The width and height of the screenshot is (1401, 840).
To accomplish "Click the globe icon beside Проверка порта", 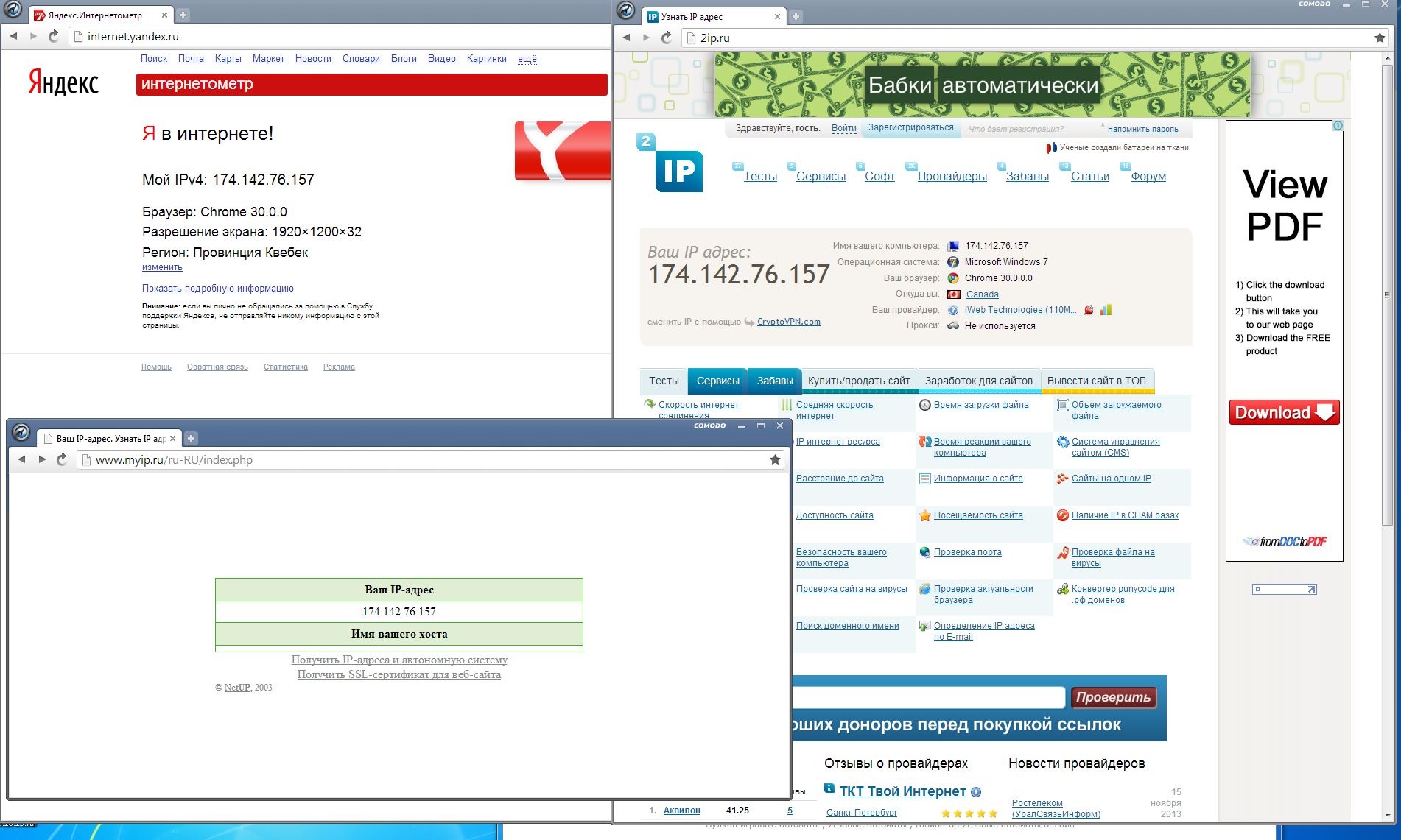I will 925,552.
